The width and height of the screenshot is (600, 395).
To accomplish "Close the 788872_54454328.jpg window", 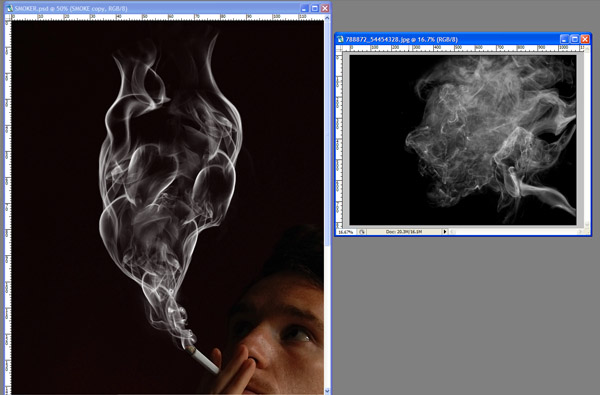I will tap(585, 39).
